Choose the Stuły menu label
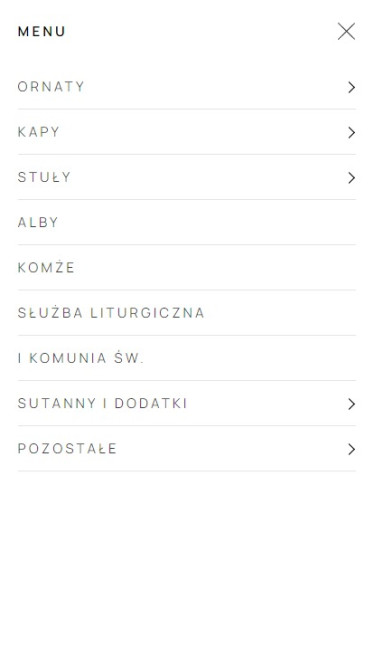The image size is (375, 666). coord(44,177)
